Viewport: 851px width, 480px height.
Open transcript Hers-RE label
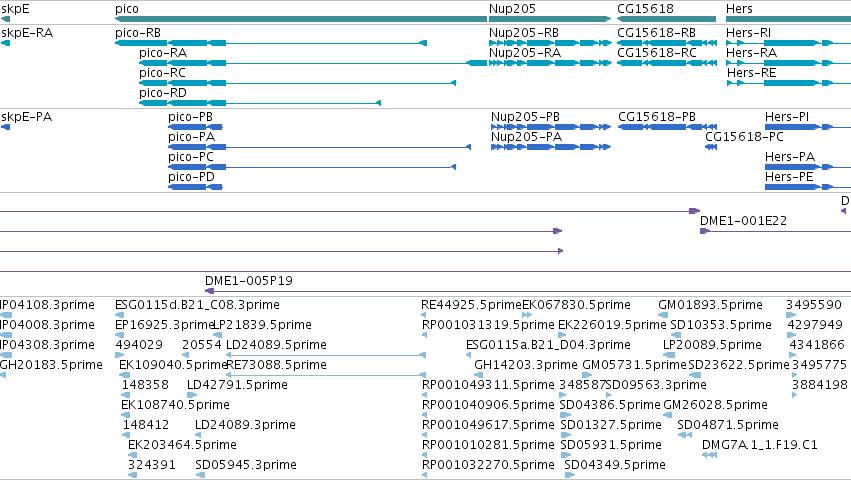pyautogui.click(x=752, y=73)
